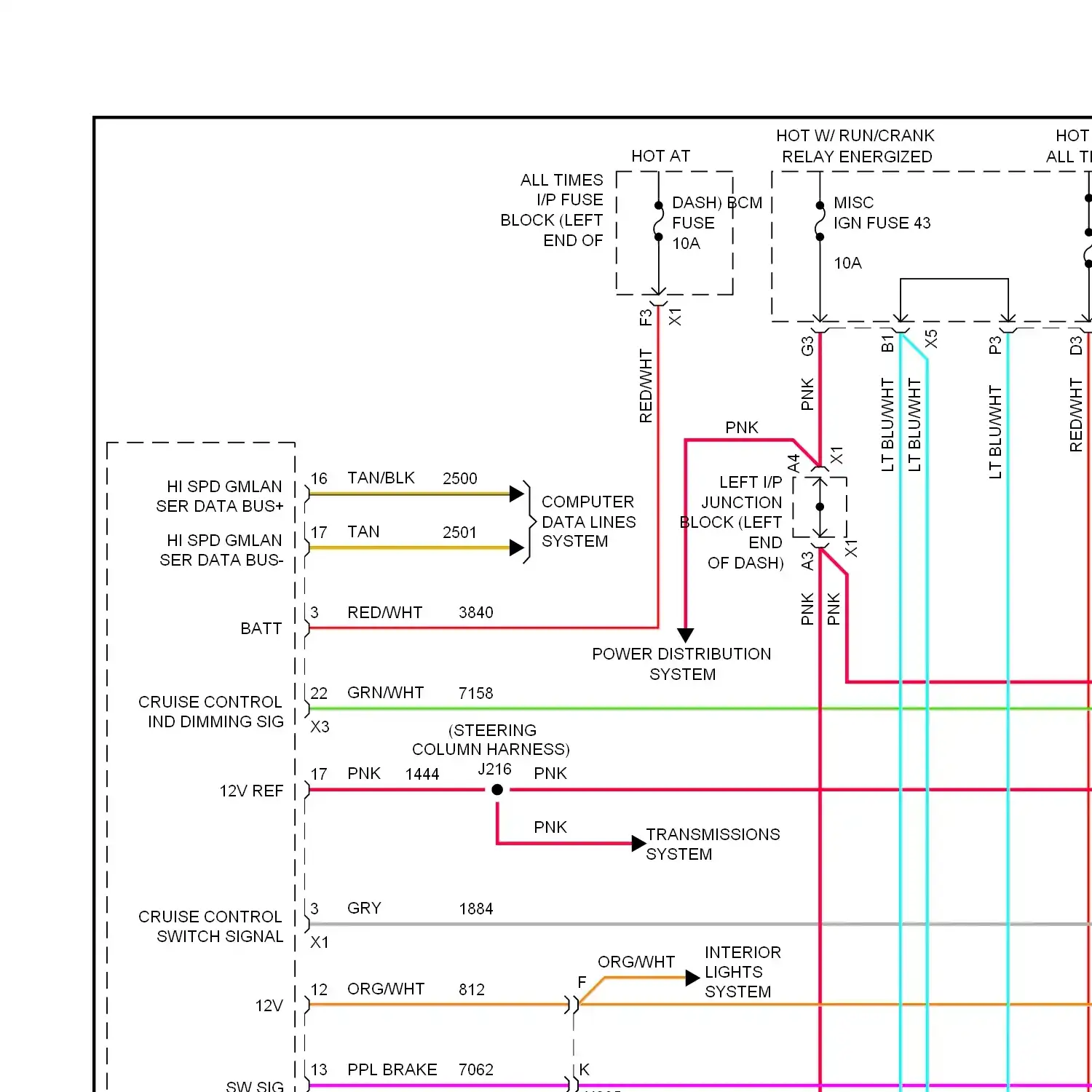Screen dimensions: 1092x1092
Task: Click the Interior Lights System arrowhead
Action: [x=692, y=978]
